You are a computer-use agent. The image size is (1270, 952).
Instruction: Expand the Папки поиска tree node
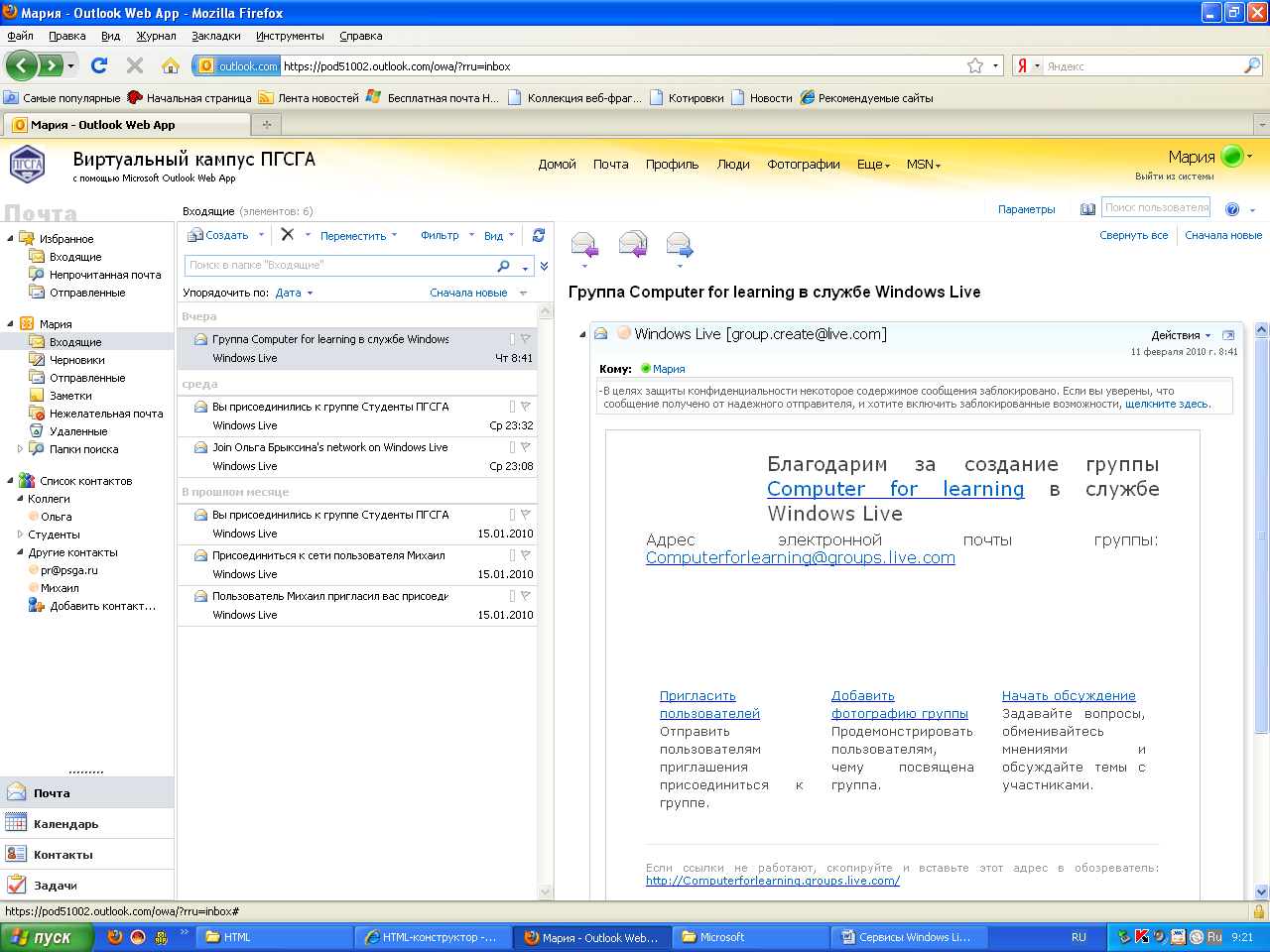[x=21, y=449]
